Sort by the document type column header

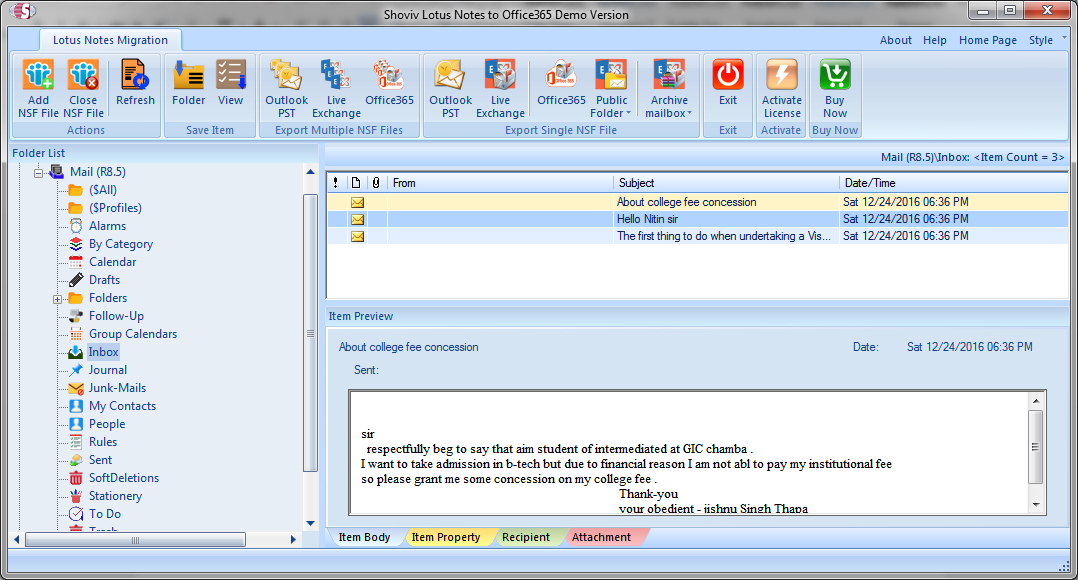click(356, 183)
